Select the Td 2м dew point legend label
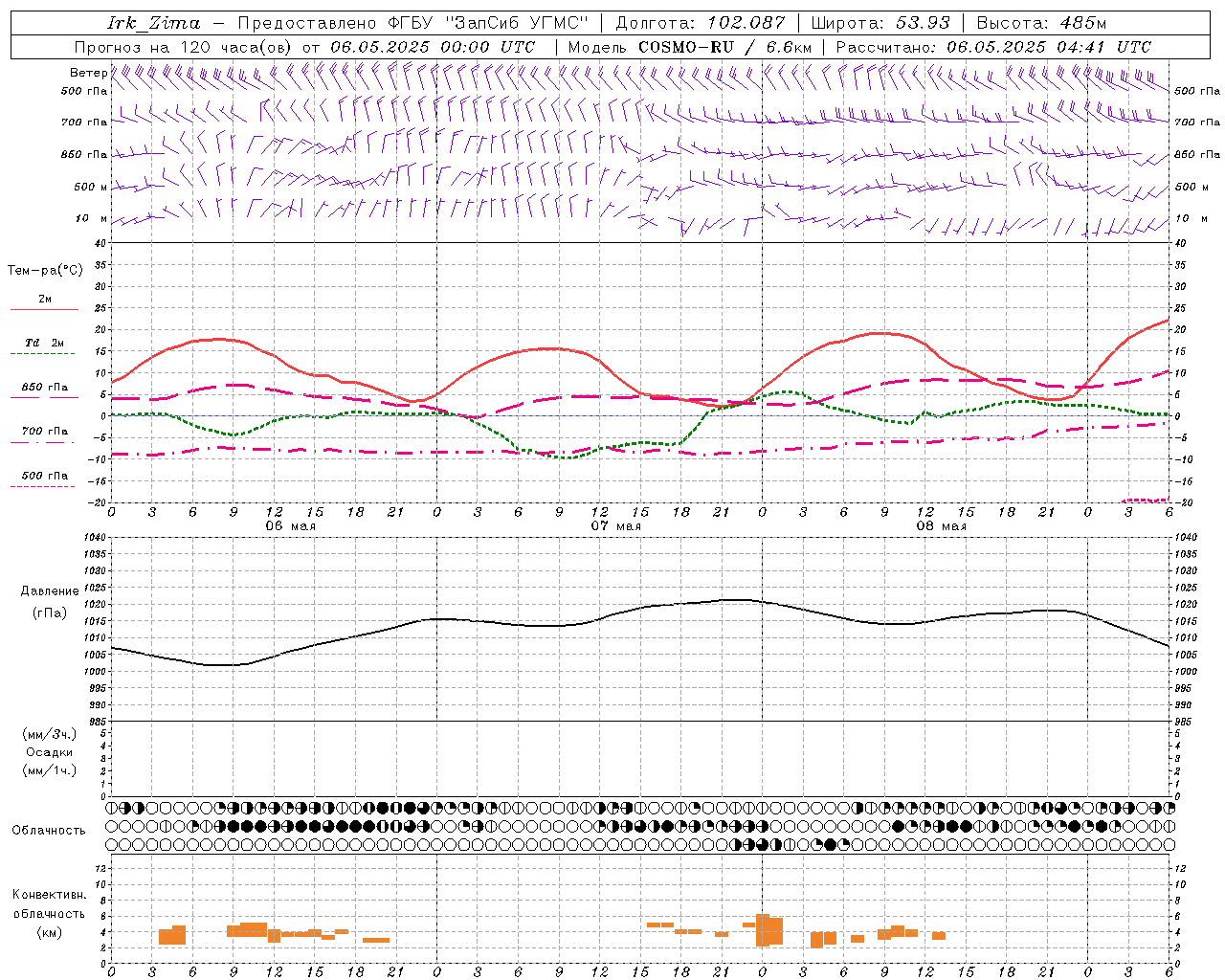 [45, 343]
